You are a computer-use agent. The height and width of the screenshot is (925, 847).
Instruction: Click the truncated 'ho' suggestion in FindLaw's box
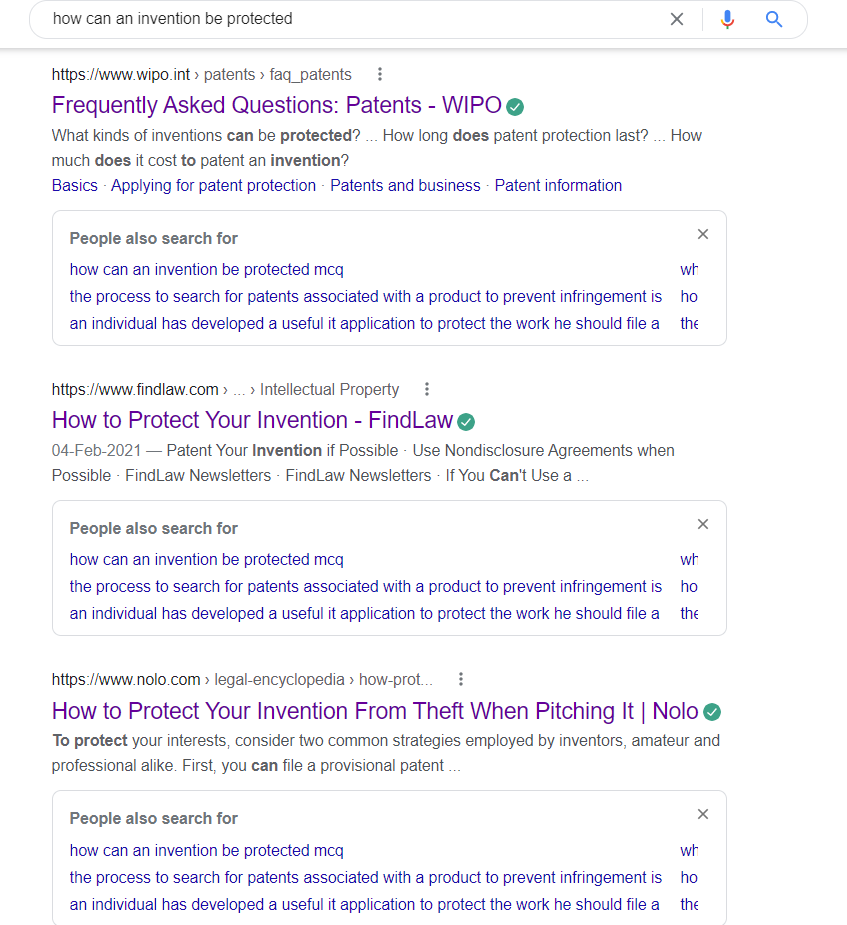[689, 587]
